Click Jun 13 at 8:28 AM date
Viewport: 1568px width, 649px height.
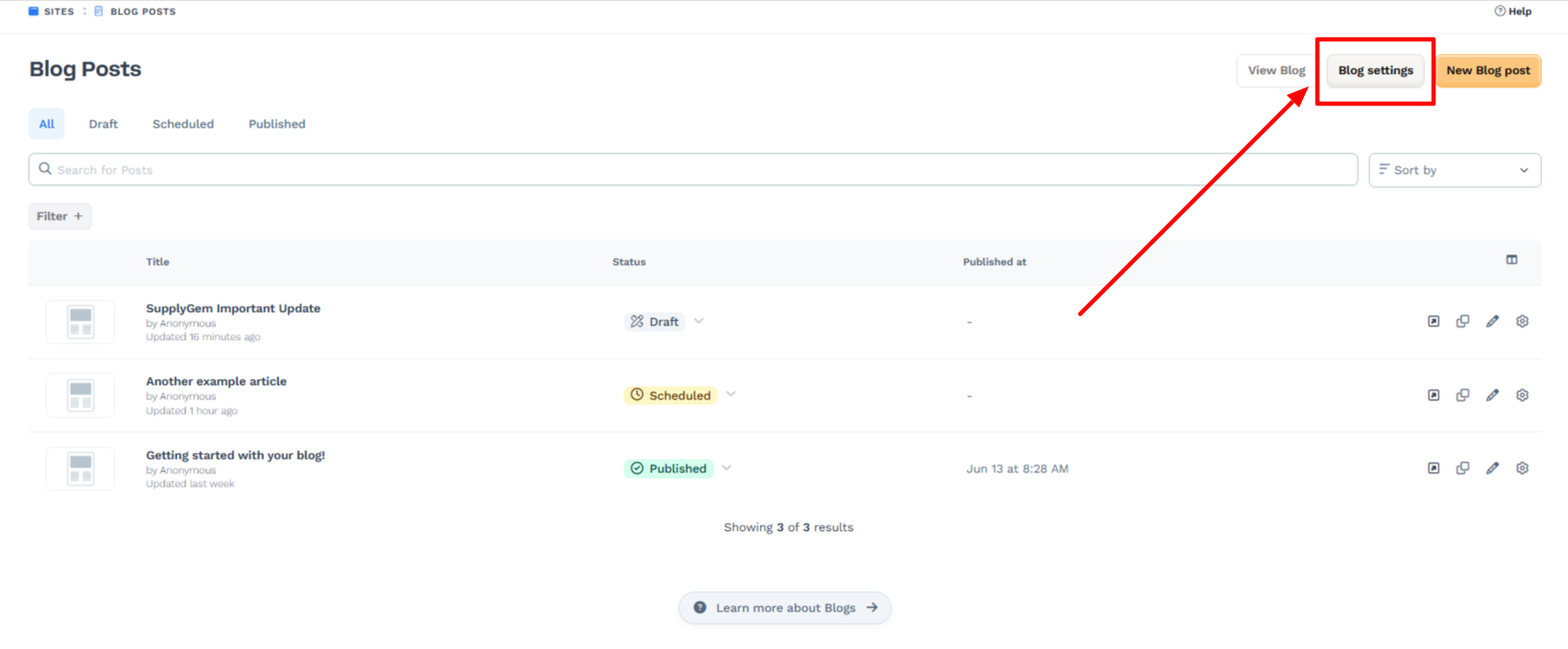(x=1017, y=469)
